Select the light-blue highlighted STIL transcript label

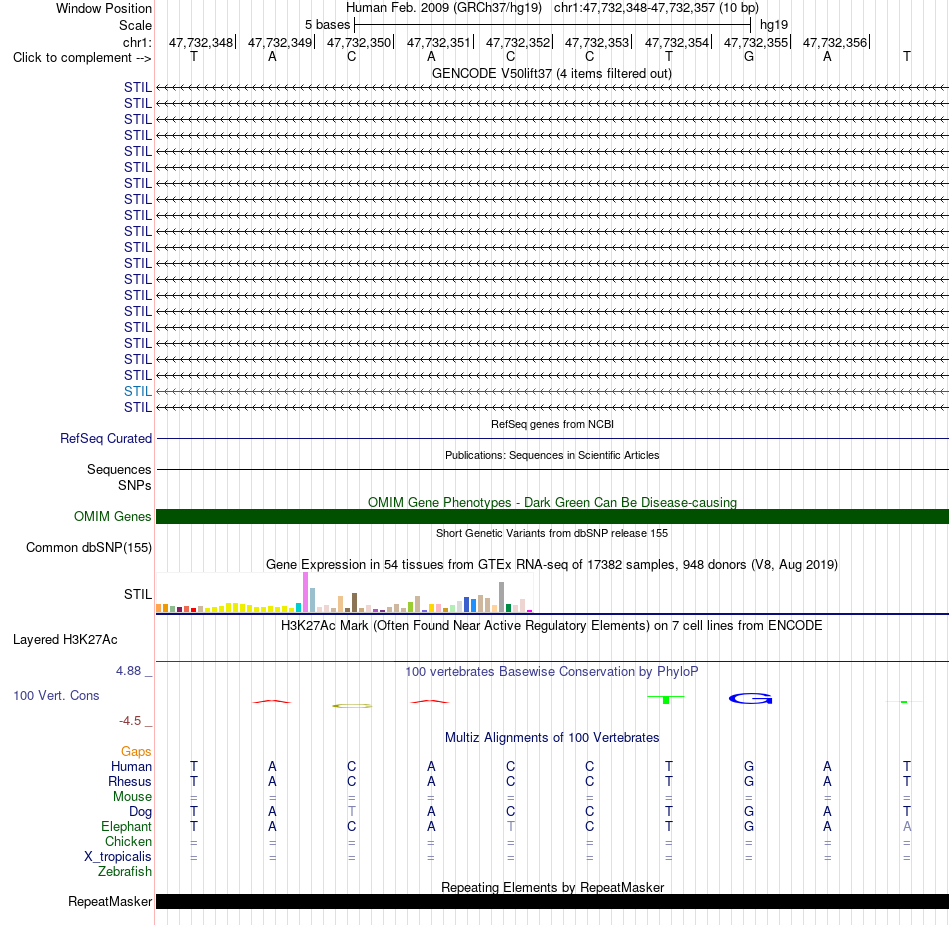[138, 391]
